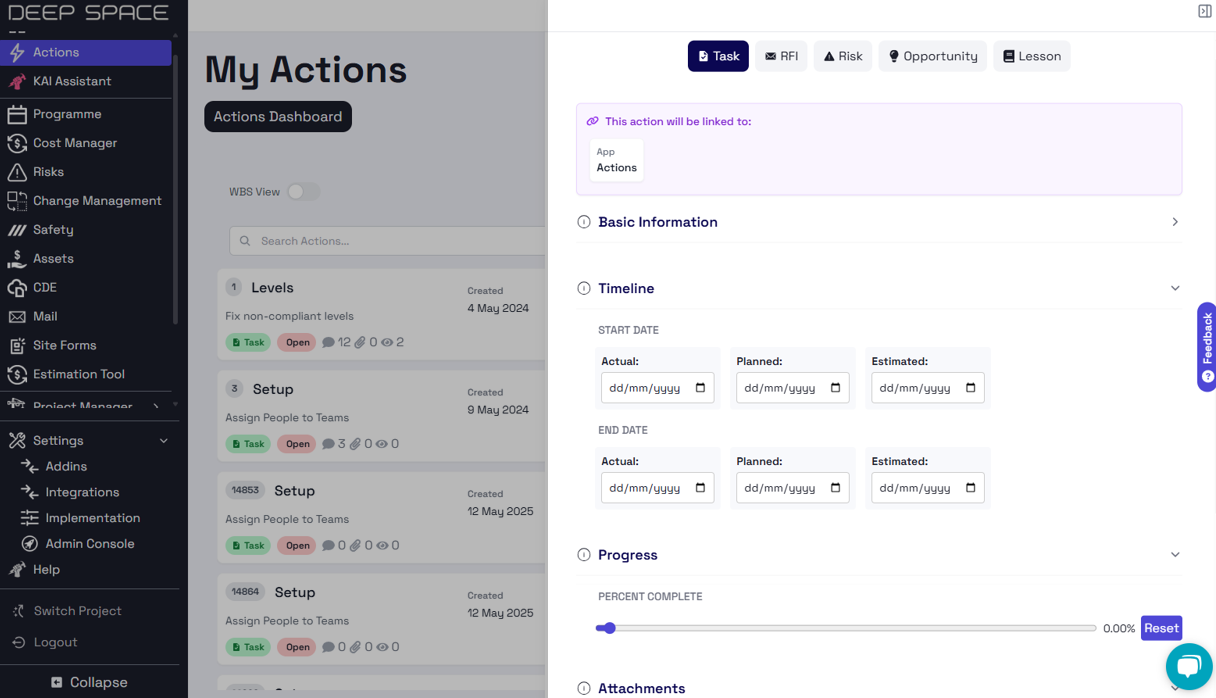Click the collapse panel icon at top right
The height and width of the screenshot is (698, 1216).
pos(1204,11)
